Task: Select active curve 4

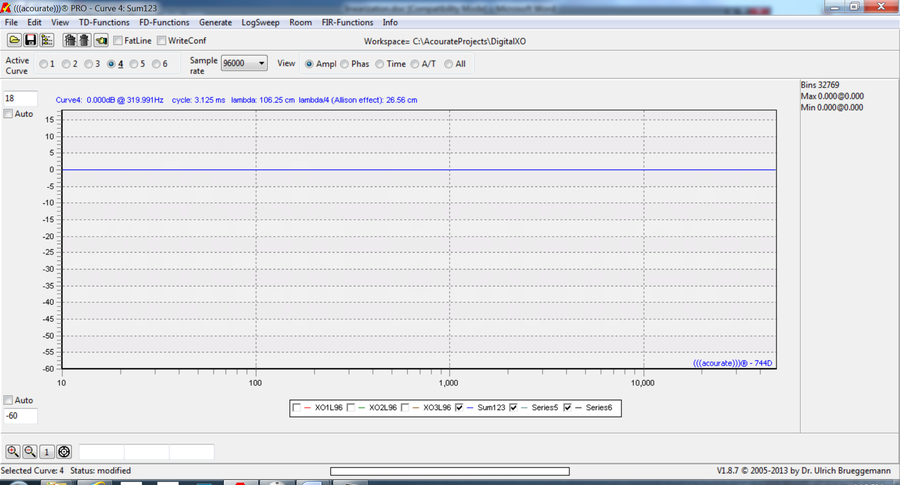Action: [111, 64]
